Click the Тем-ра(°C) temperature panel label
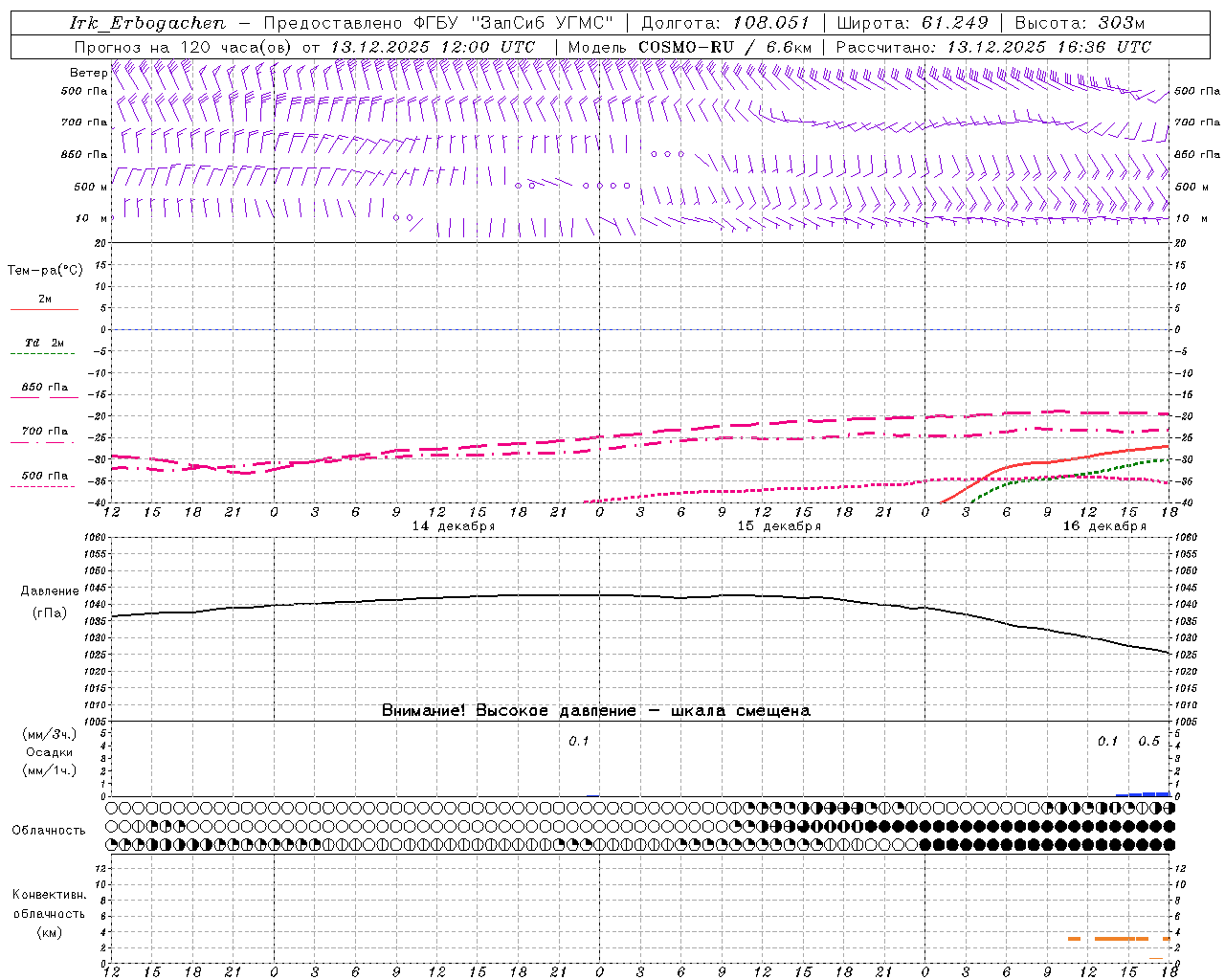The width and height of the screenshot is (1225, 980). (x=45, y=271)
